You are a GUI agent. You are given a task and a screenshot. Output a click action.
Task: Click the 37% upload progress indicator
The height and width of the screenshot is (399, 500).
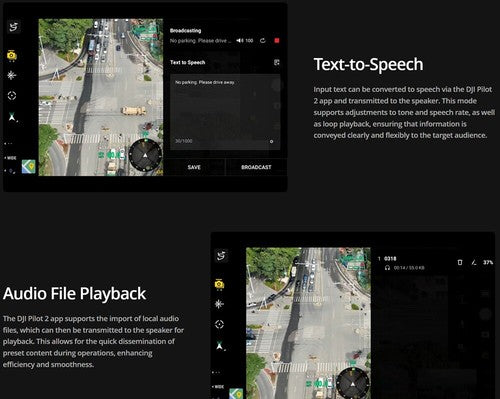tap(488, 262)
